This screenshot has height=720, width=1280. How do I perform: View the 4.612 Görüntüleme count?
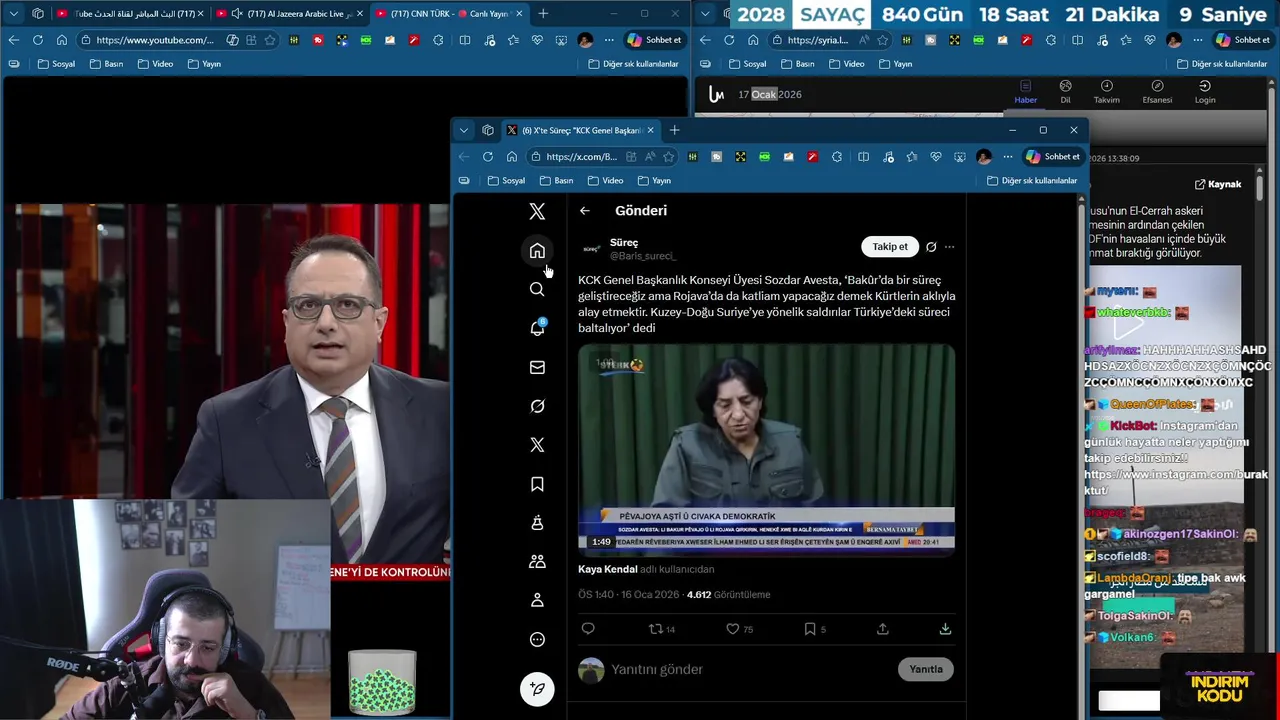click(728, 594)
